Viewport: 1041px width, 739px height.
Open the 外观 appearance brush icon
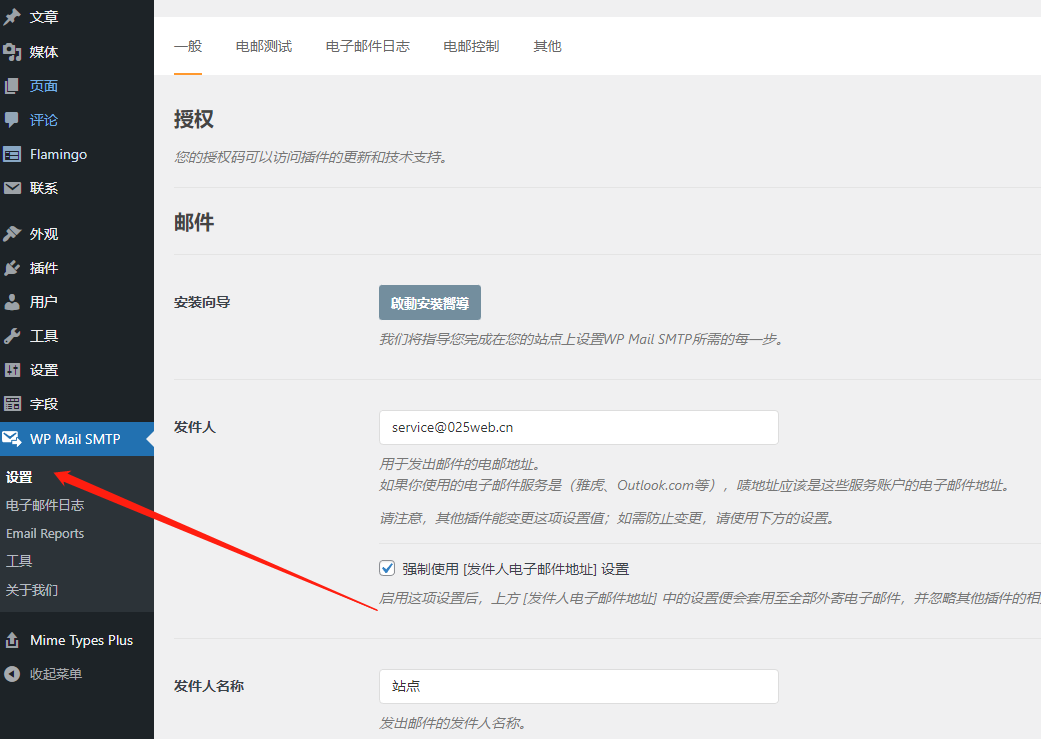12,234
